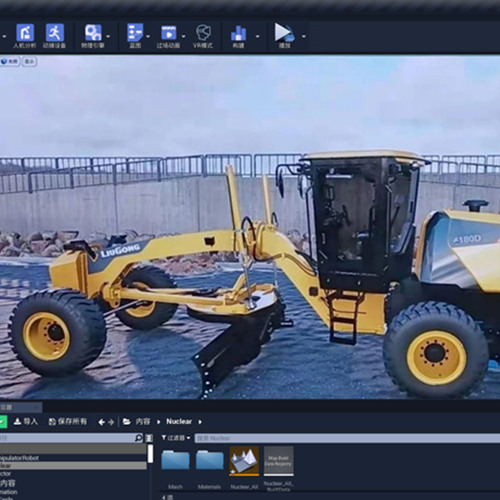Open play options arrow beside 播放
500x500 pixels.
pos(304,36)
